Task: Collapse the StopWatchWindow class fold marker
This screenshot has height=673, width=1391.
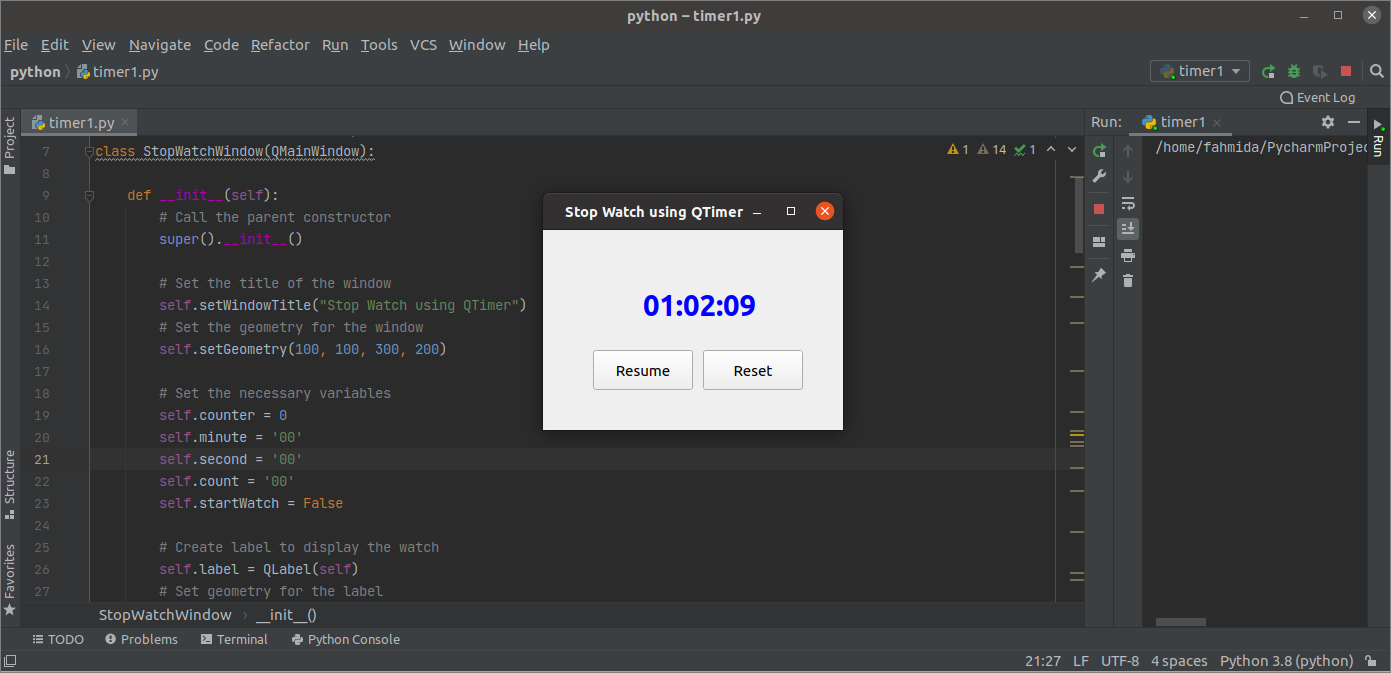Action: click(x=90, y=152)
